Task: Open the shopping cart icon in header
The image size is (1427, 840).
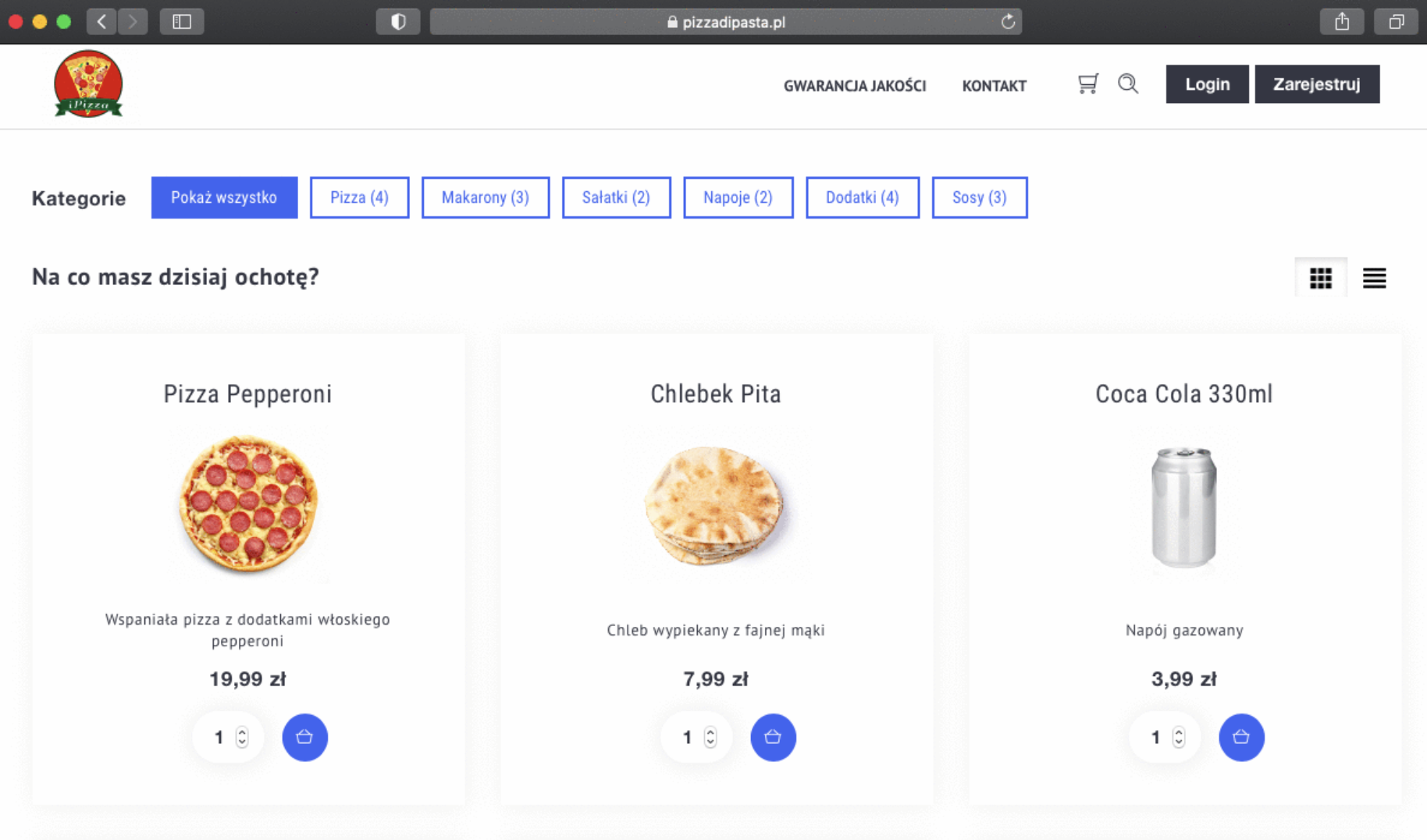Action: click(1087, 84)
